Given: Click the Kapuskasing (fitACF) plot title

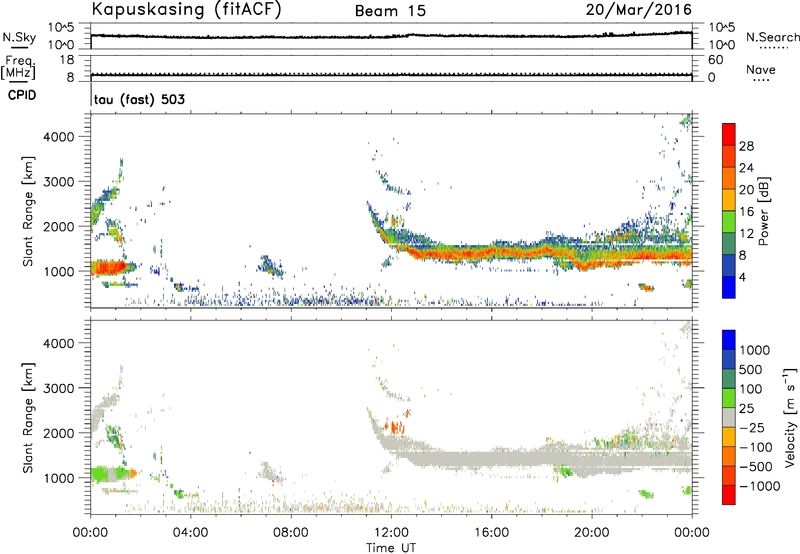Looking at the screenshot, I should point(186,10).
